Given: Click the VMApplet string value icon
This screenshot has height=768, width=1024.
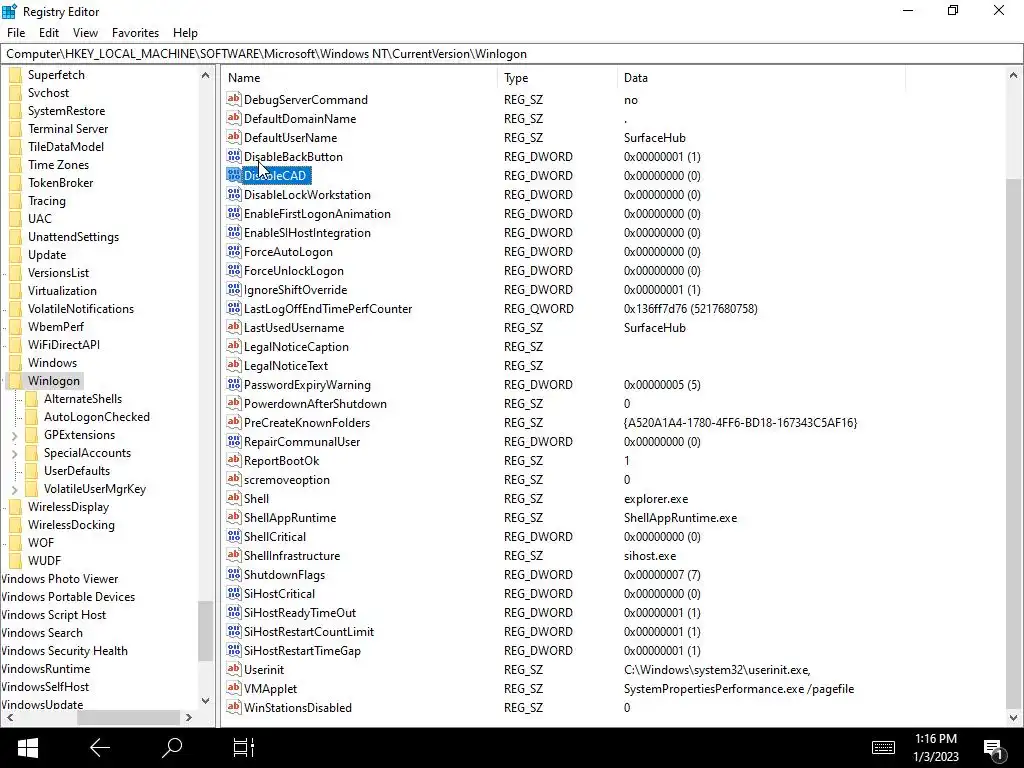Looking at the screenshot, I should click(234, 688).
